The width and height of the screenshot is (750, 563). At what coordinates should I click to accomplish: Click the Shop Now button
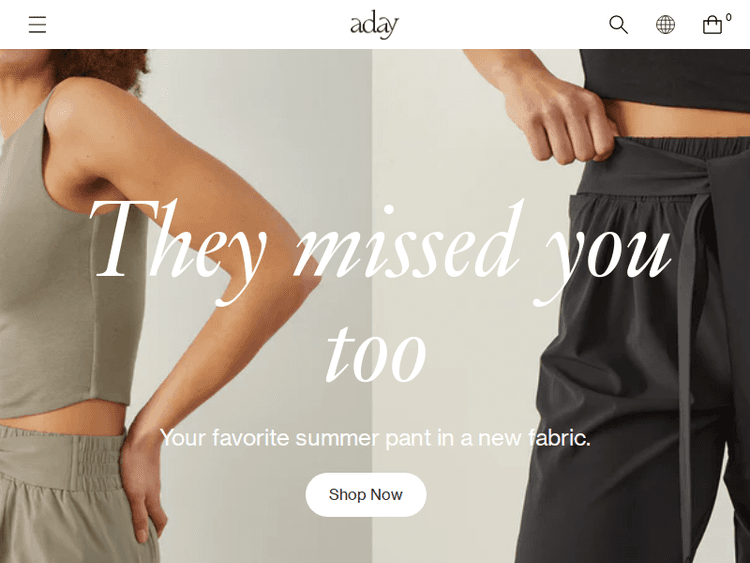[366, 495]
